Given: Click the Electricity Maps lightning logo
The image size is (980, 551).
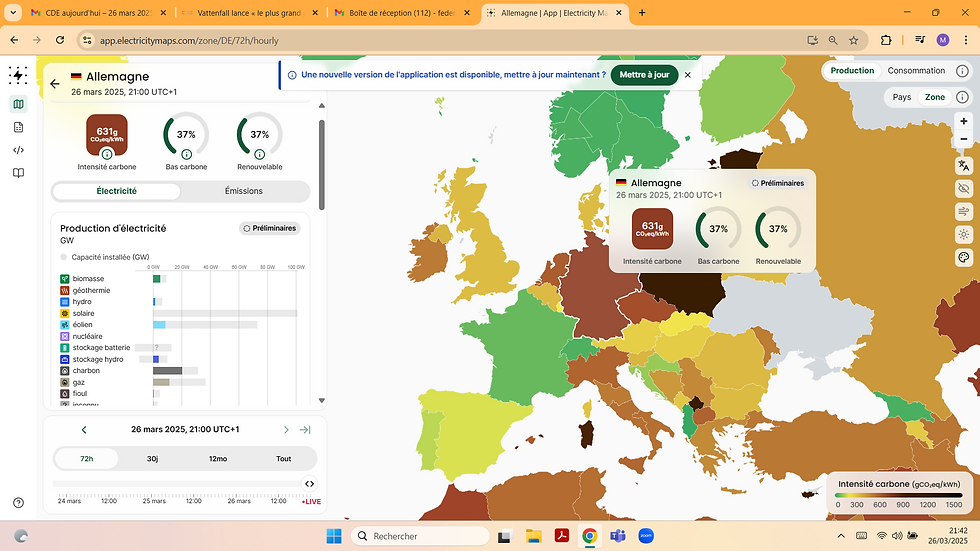Looking at the screenshot, I should click(18, 75).
